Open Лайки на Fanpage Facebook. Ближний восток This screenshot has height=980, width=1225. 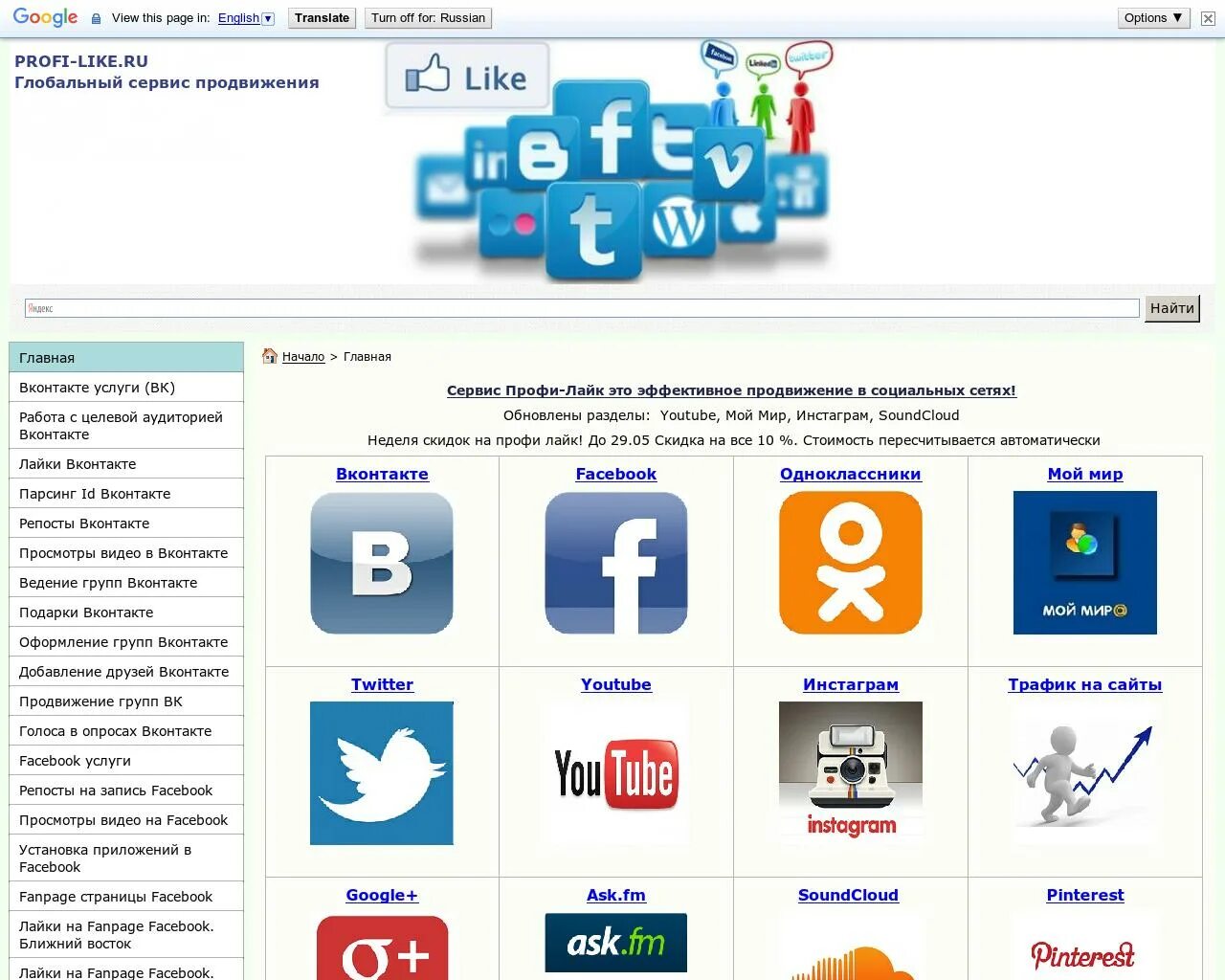pos(126,935)
